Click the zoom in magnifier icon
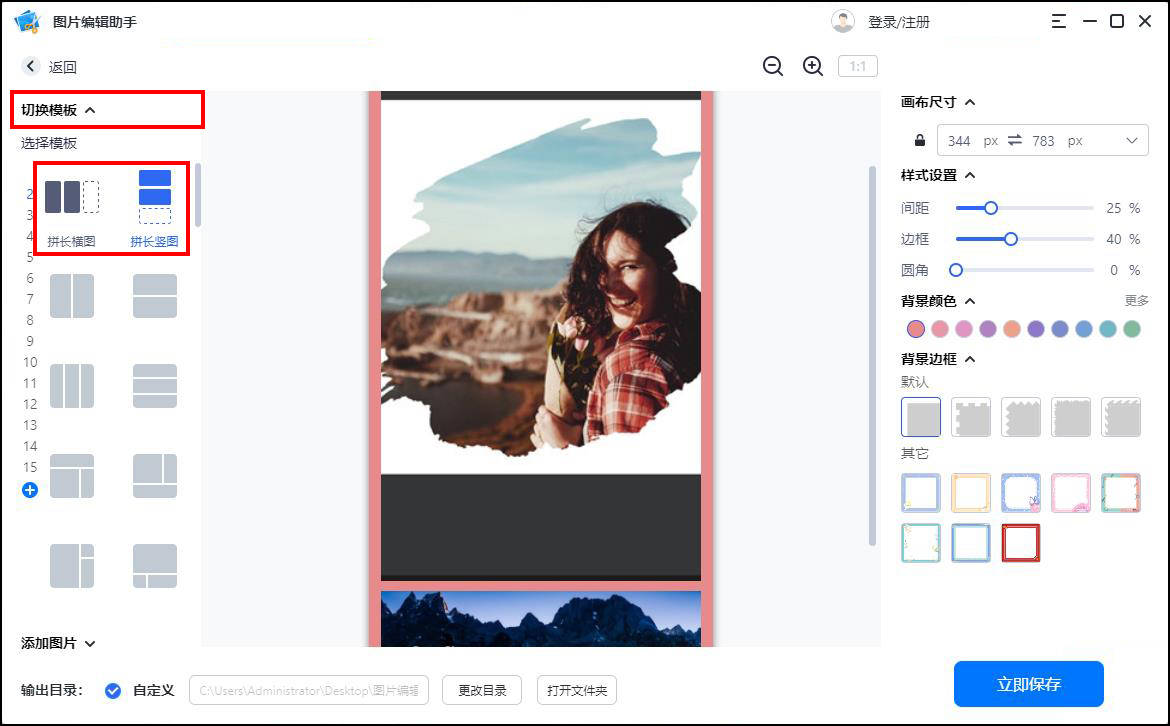Image resolution: width=1170 pixels, height=726 pixels. pyautogui.click(x=812, y=66)
